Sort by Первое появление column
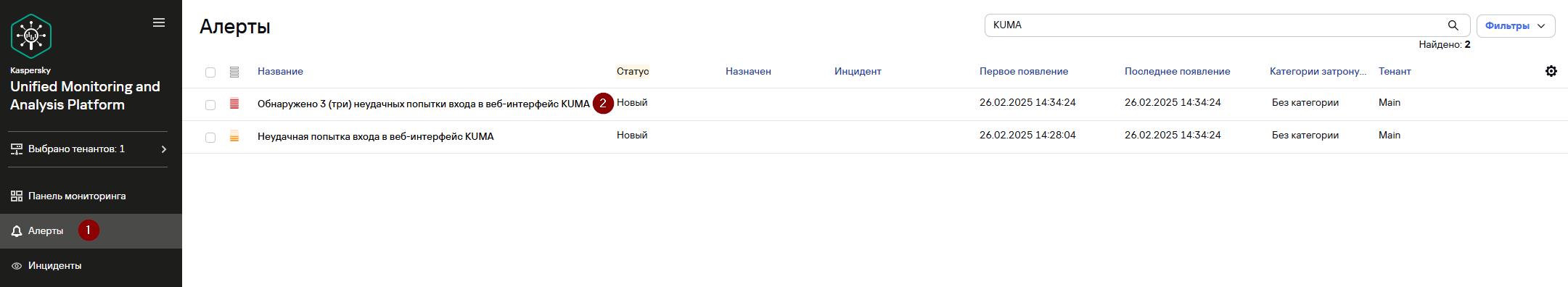Image resolution: width=1568 pixels, height=287 pixels. point(1024,71)
